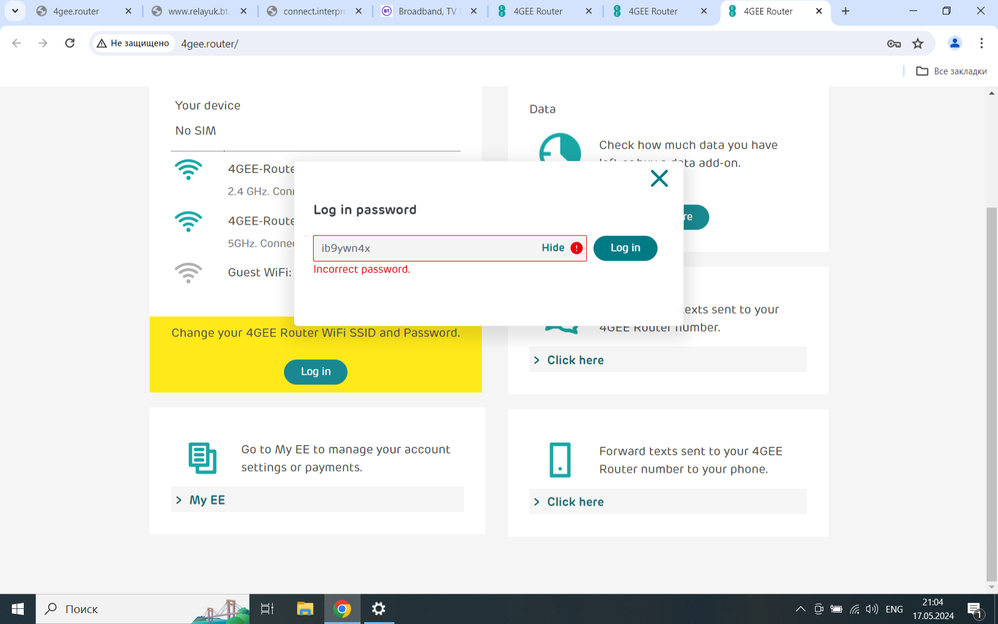This screenshot has height=624, width=998.
Task: Click here to forward texts link
Action: (668, 502)
